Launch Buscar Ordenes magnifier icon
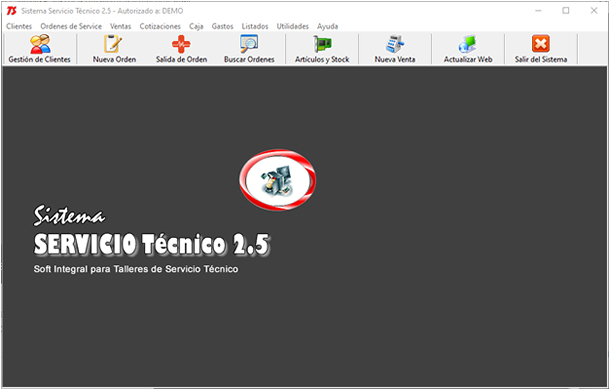 [249, 44]
